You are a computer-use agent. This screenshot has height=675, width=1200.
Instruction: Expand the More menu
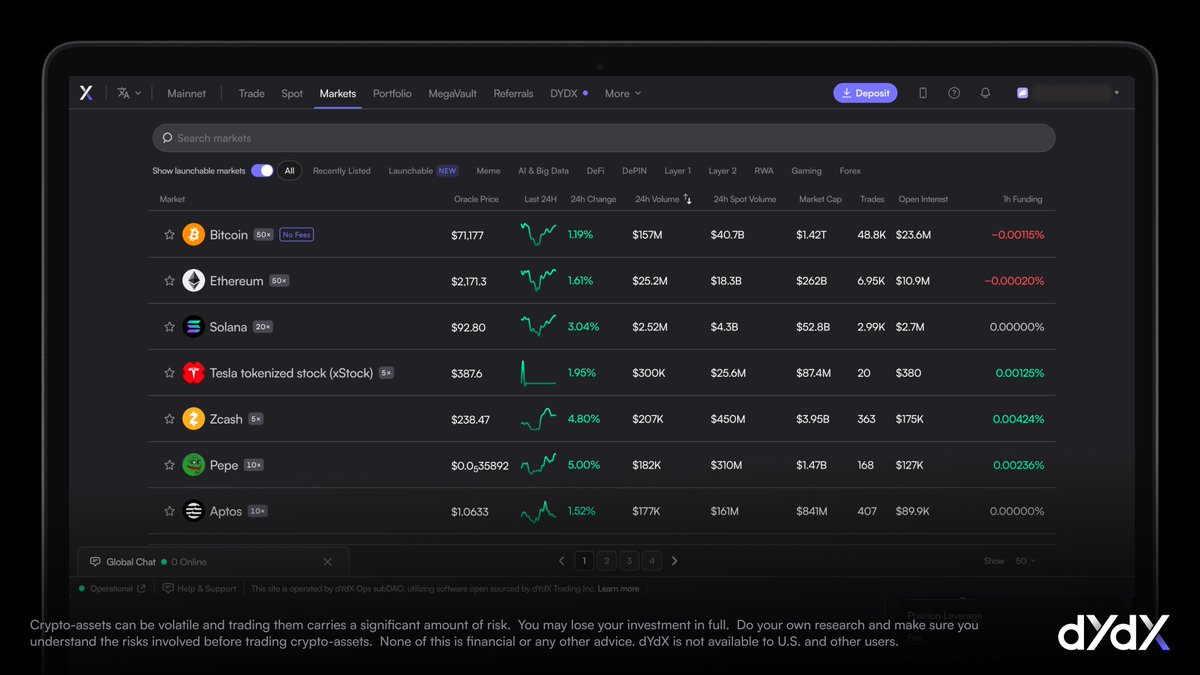(x=623, y=93)
